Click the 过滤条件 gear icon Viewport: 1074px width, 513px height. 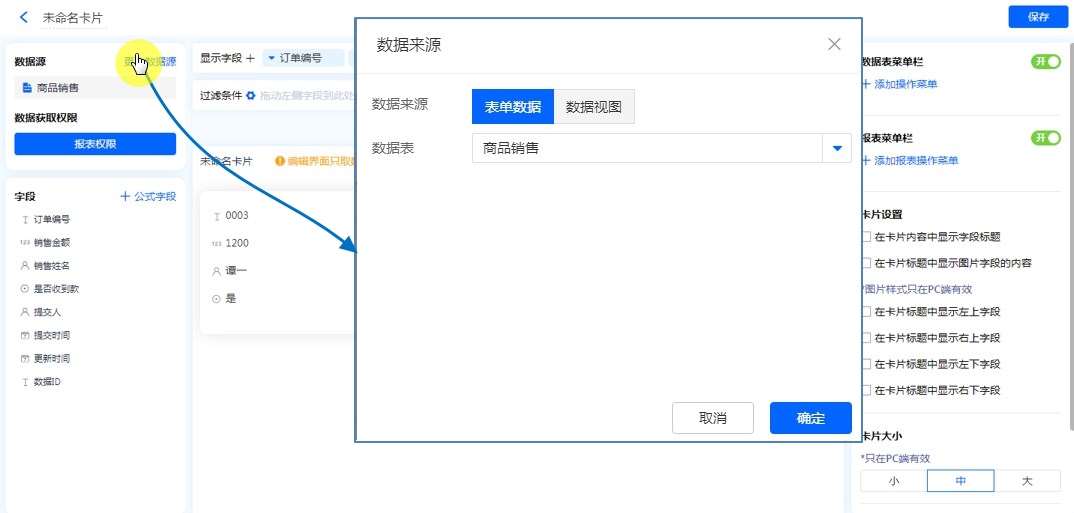(x=251, y=96)
